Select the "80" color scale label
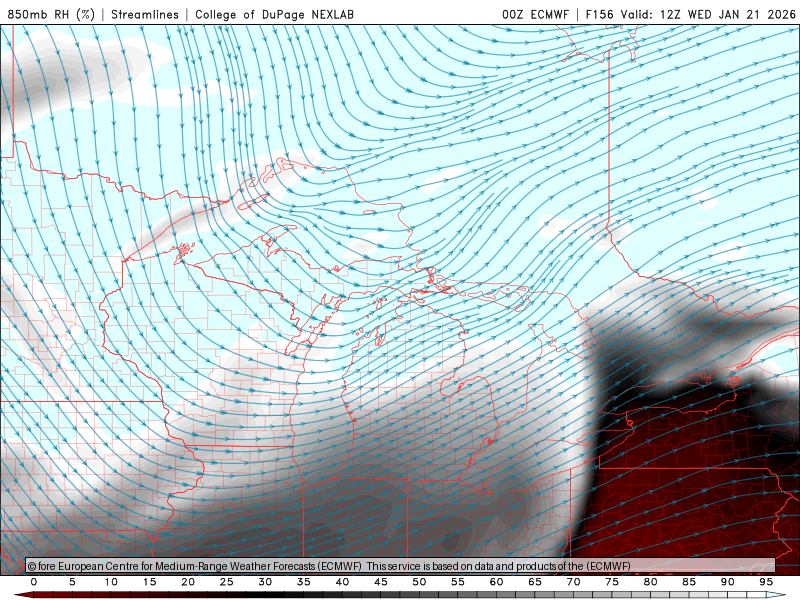 click(x=650, y=582)
